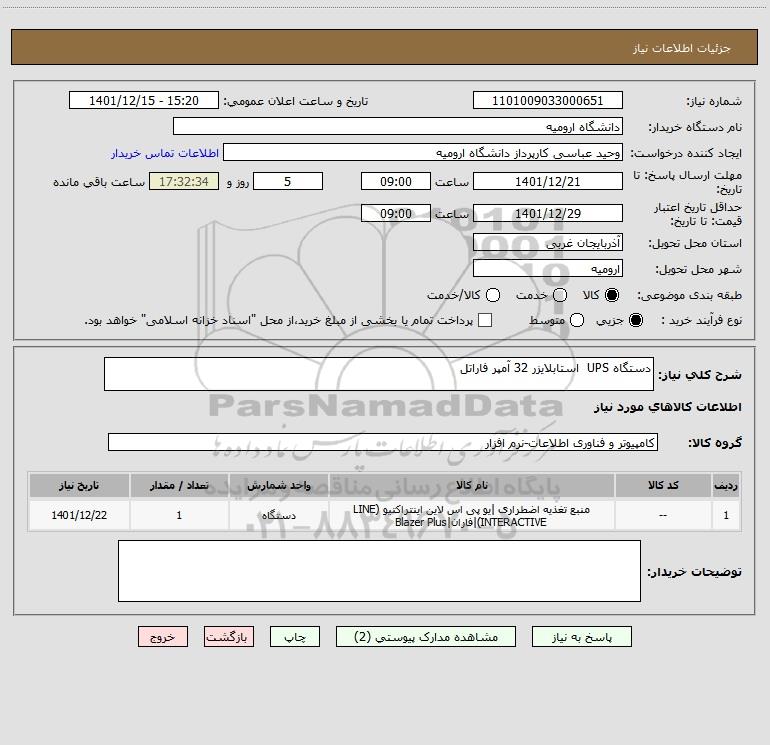Screen dimensions: 770x745
Task: Click the goods group field کامپیوتر و فناوری
Action: point(383,442)
